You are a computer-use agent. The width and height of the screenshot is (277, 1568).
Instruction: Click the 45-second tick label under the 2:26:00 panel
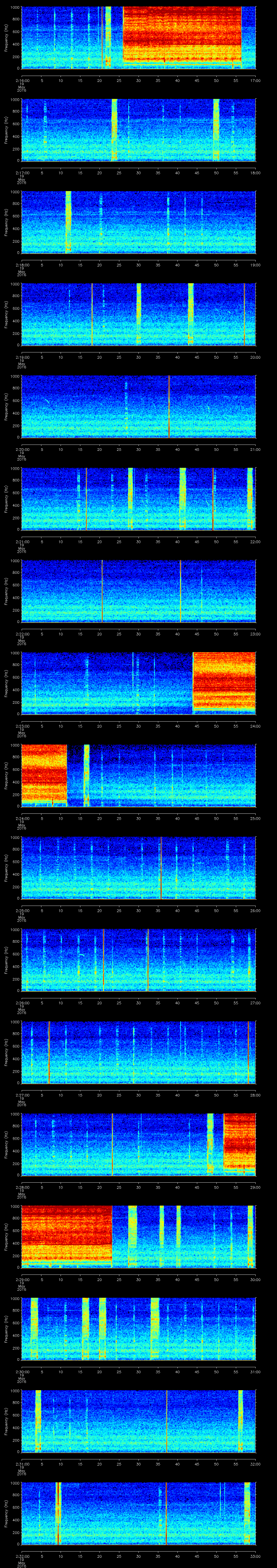click(x=197, y=1003)
